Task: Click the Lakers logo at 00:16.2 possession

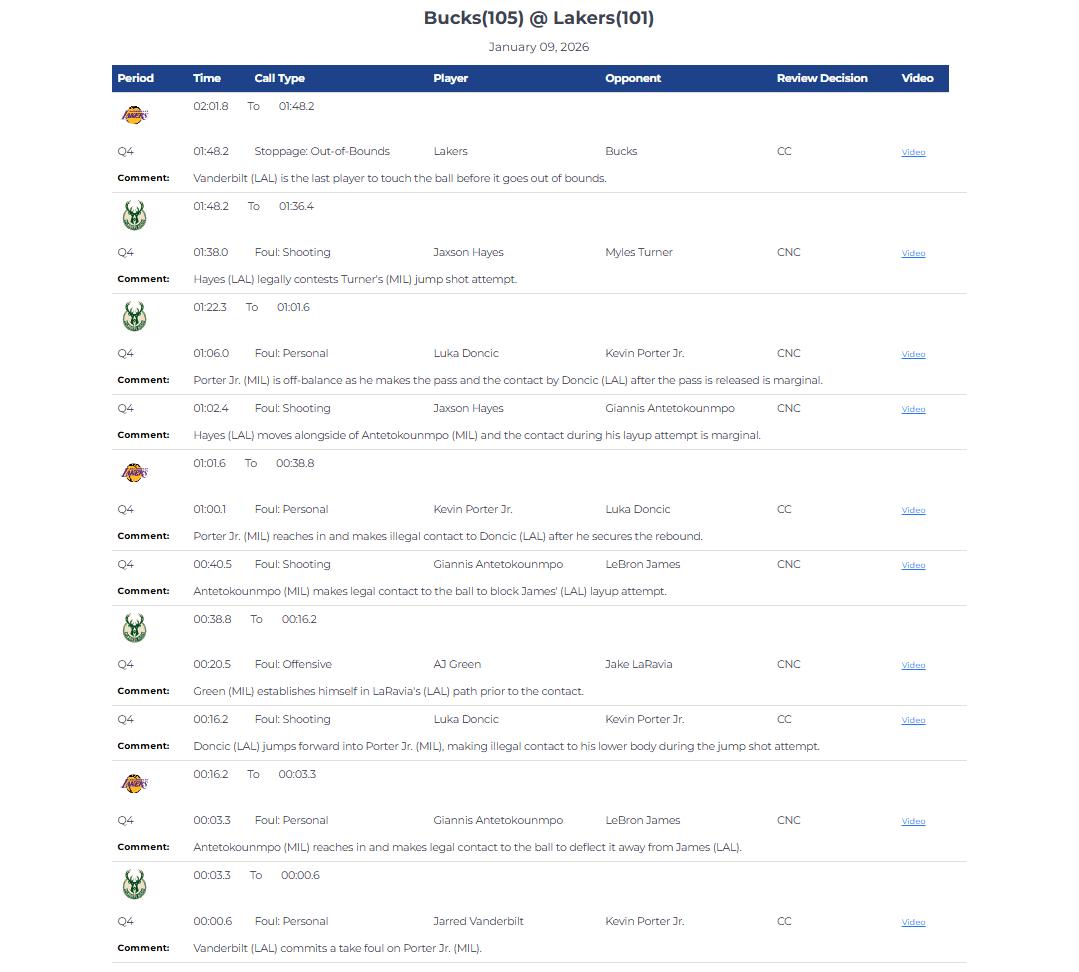Action: coord(134,784)
